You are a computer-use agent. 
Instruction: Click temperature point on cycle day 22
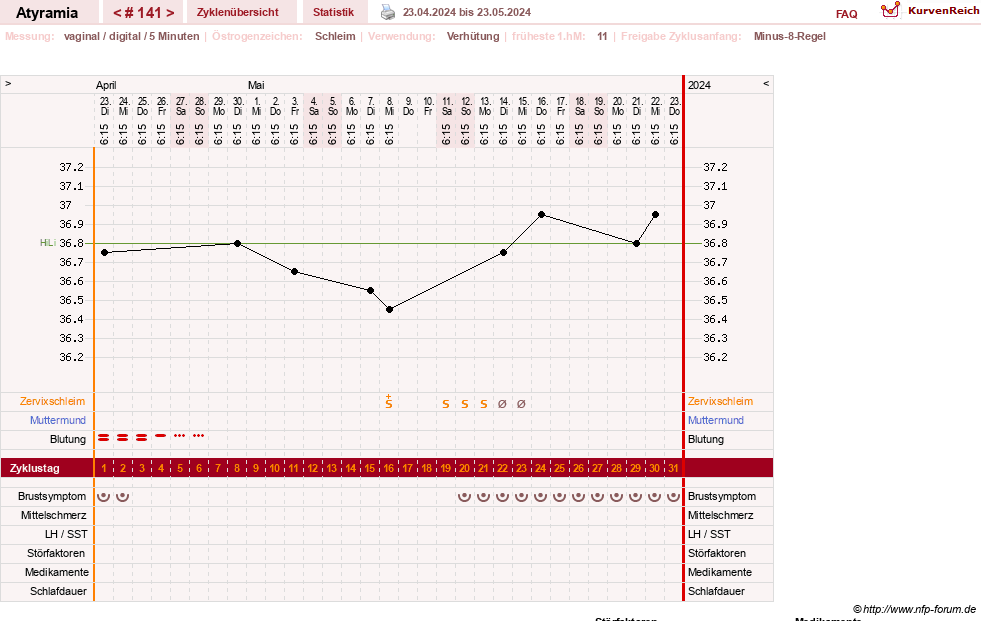[504, 253]
